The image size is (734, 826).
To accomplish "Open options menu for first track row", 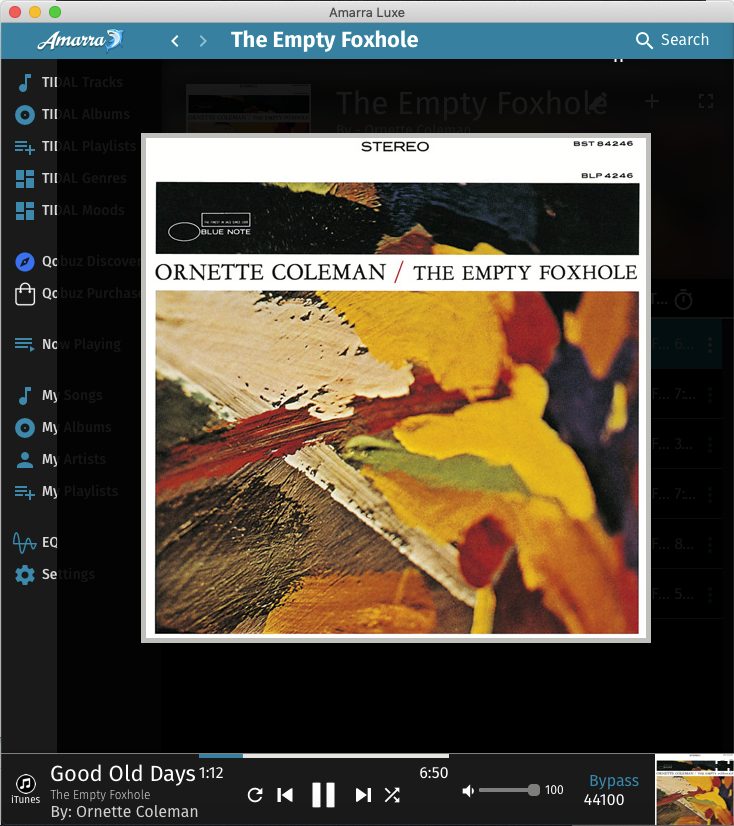I will 710,345.
